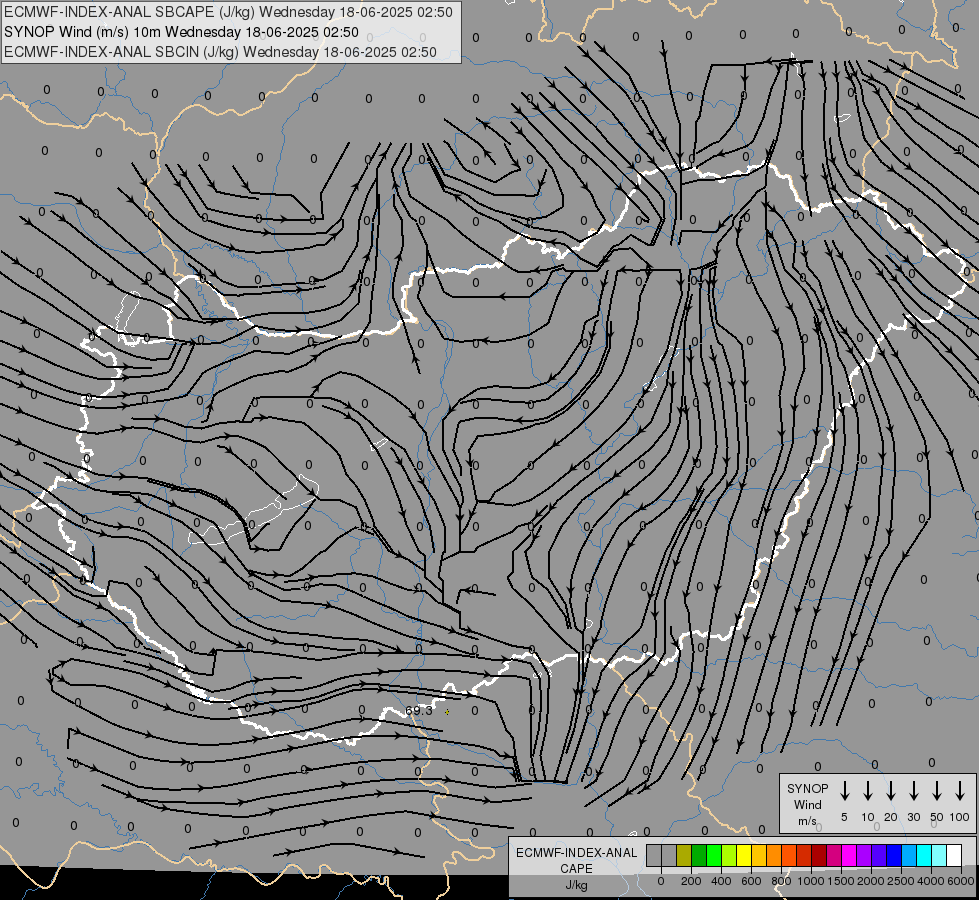Image resolution: width=979 pixels, height=900 pixels.
Task: Select the J/kg unit label in the CAPE legend
Action: tap(576, 885)
